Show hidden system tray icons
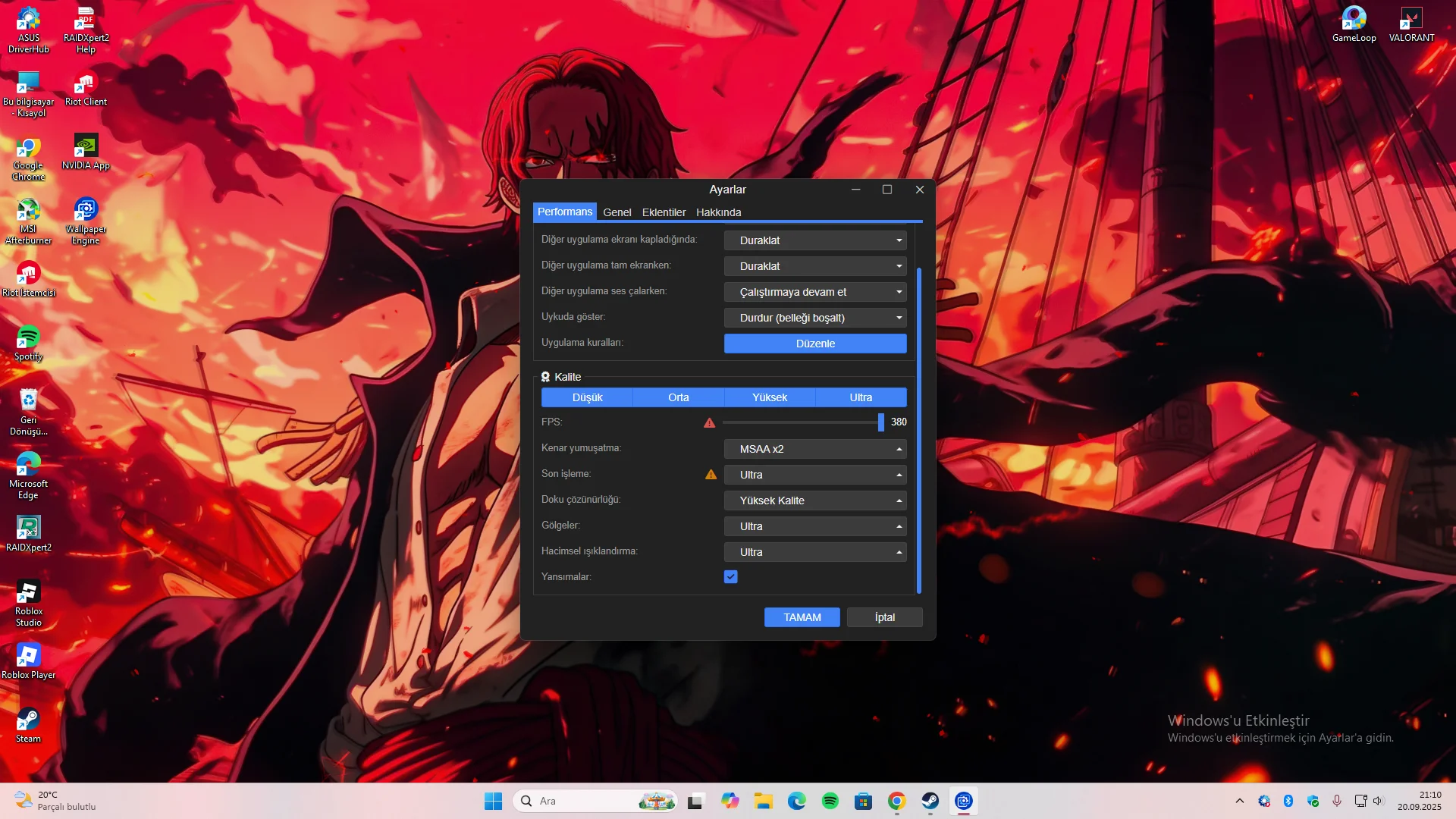 [1239, 801]
